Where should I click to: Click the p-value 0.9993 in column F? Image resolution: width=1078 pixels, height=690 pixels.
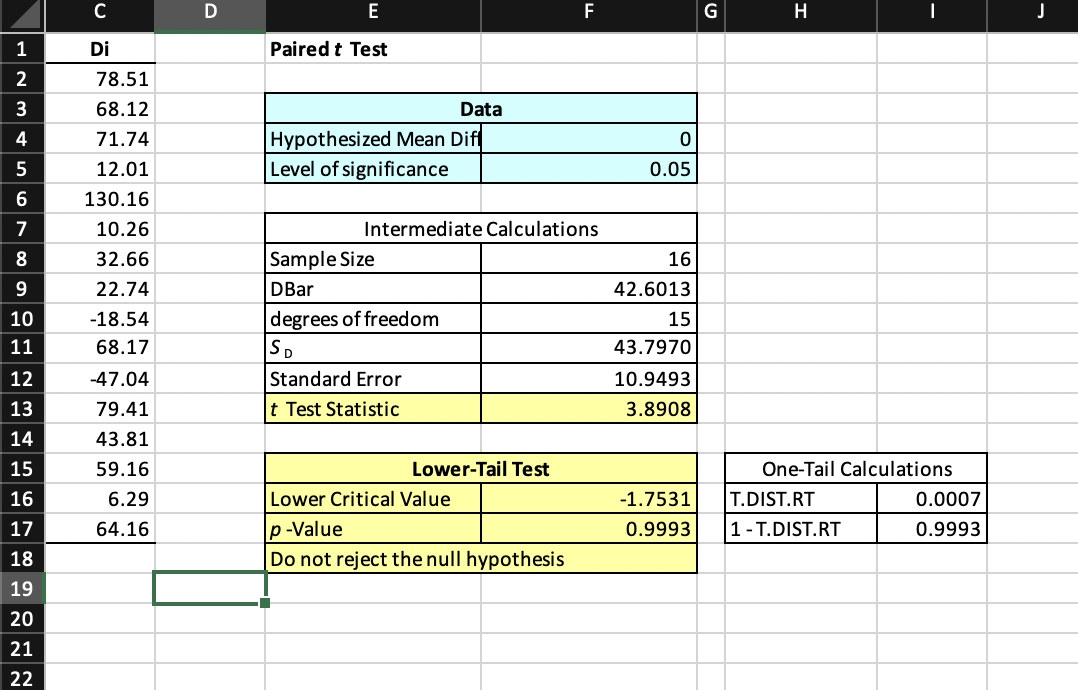[x=588, y=528]
